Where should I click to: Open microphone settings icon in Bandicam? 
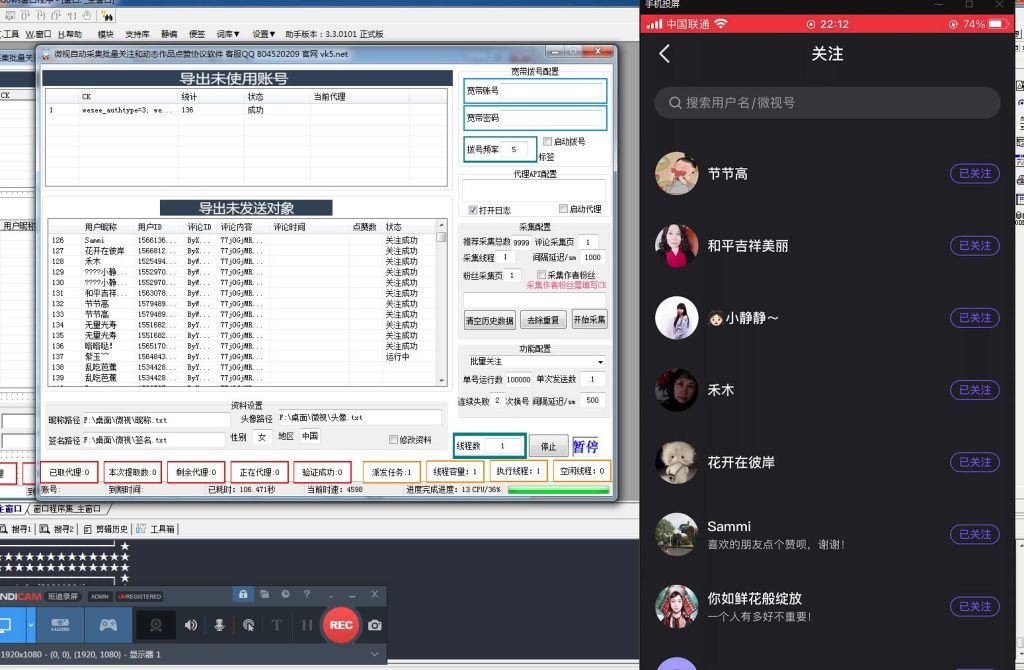[x=219, y=624]
